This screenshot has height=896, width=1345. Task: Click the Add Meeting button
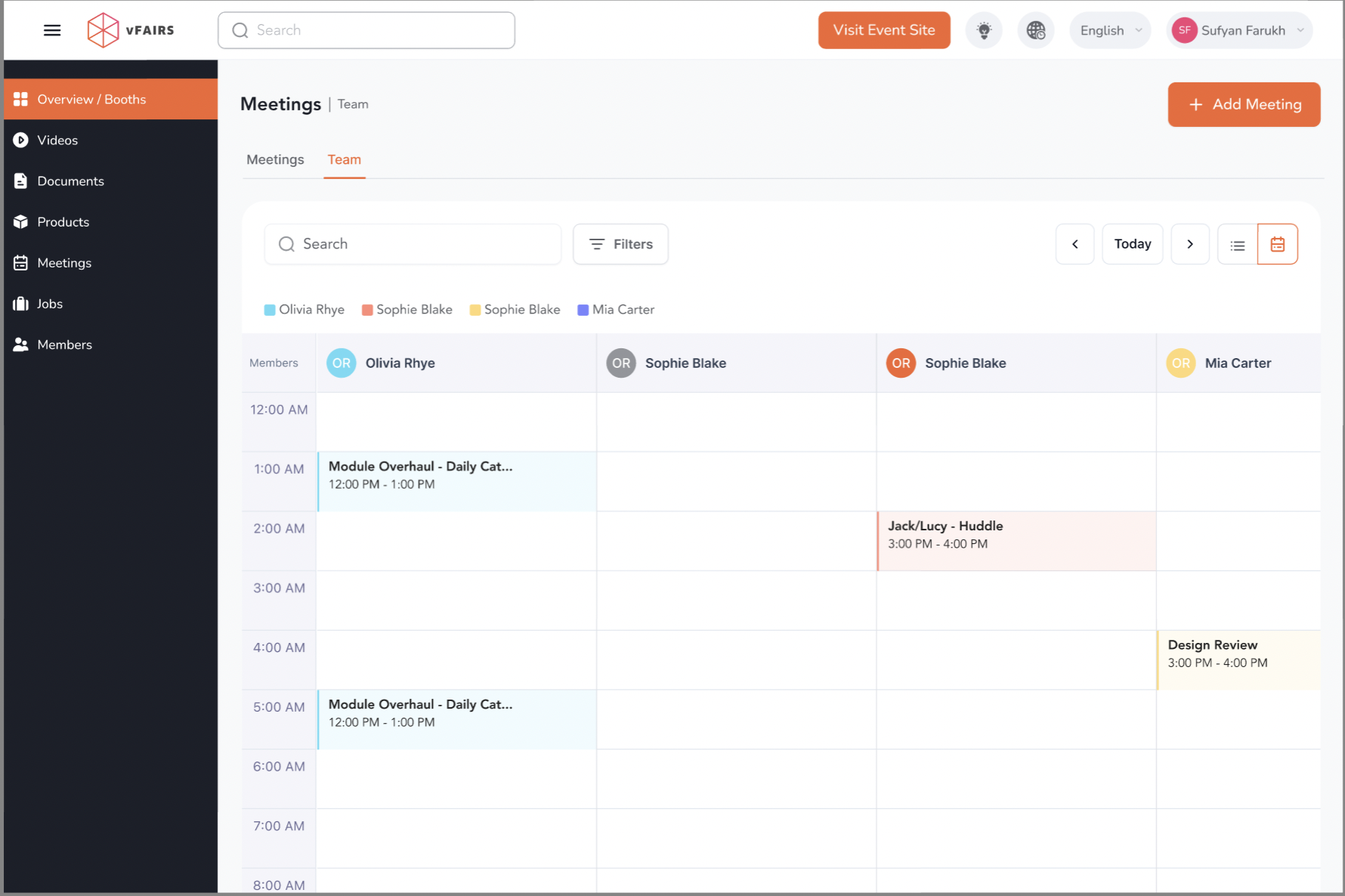[x=1244, y=104]
